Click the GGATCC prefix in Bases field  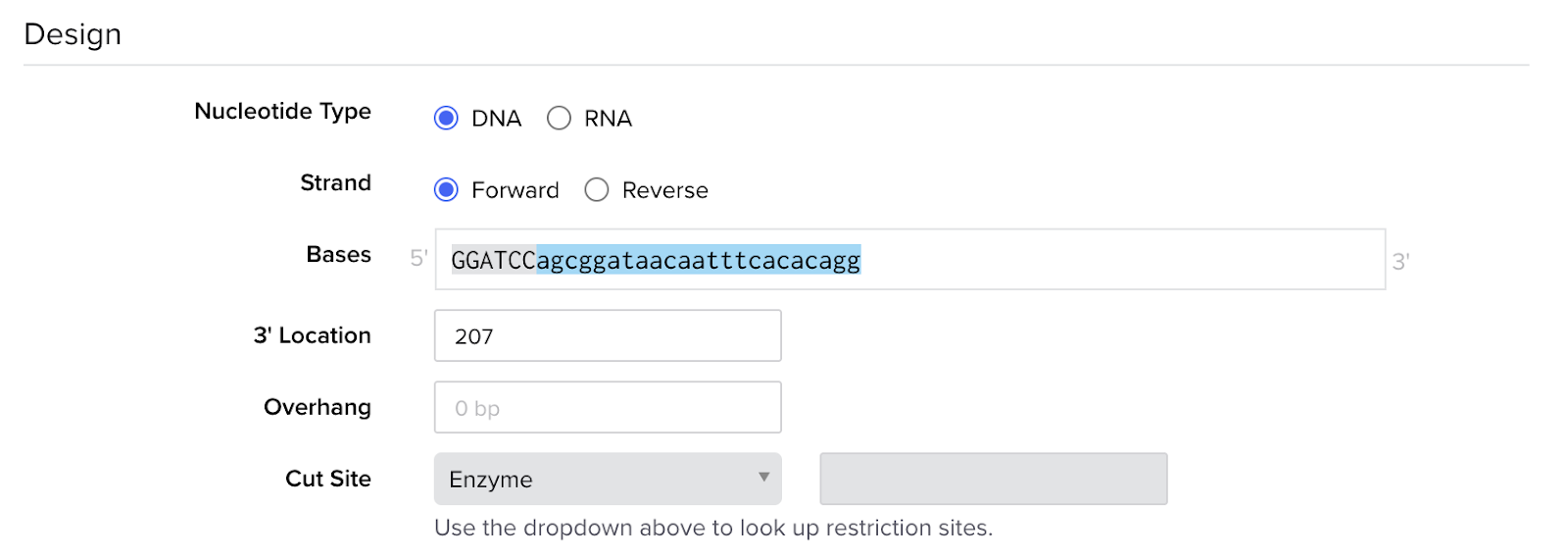pyautogui.click(x=493, y=260)
